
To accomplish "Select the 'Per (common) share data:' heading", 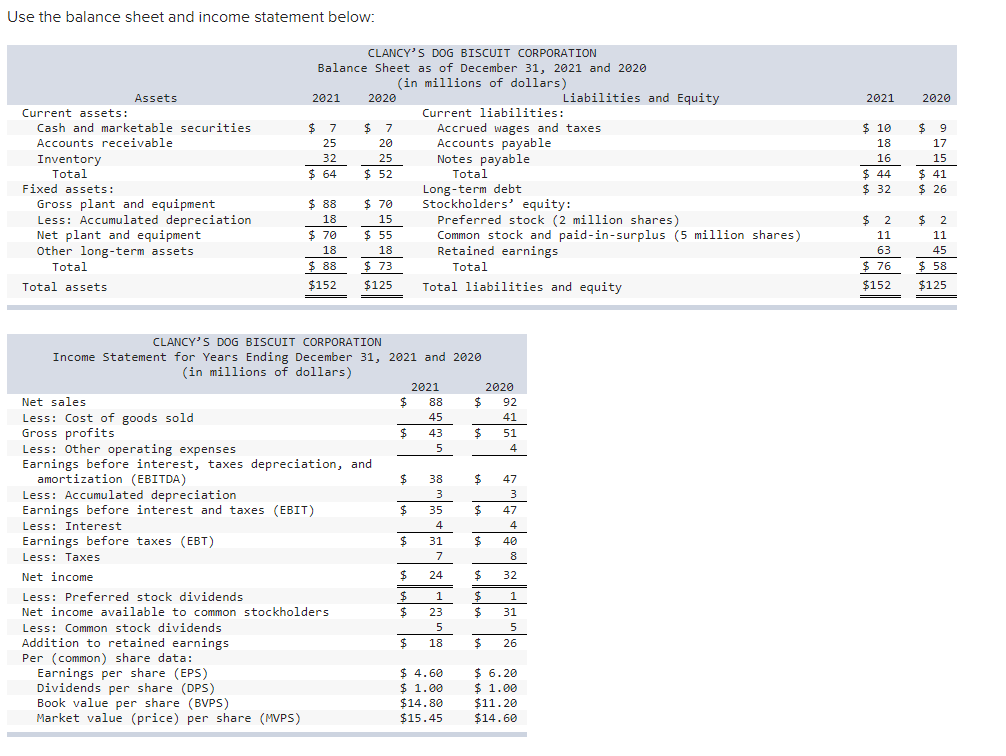I will [107, 658].
